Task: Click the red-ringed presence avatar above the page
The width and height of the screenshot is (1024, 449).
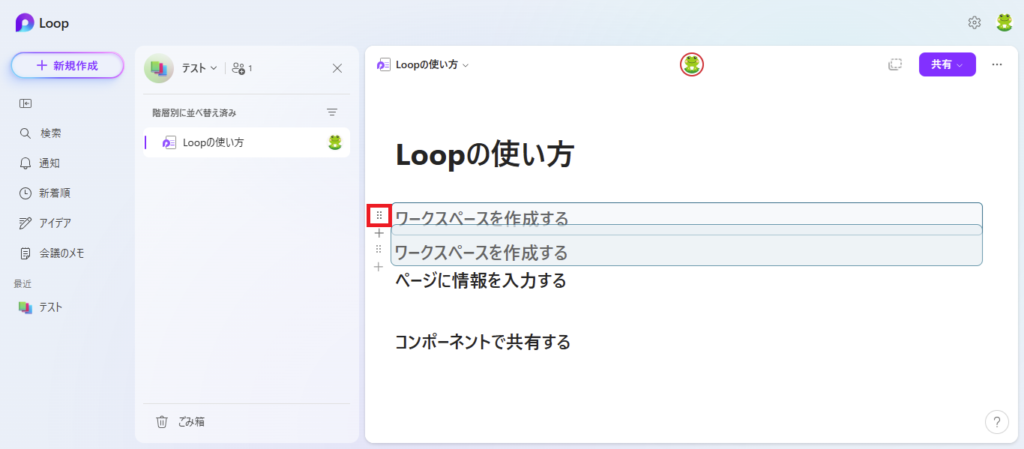Action: click(x=692, y=64)
